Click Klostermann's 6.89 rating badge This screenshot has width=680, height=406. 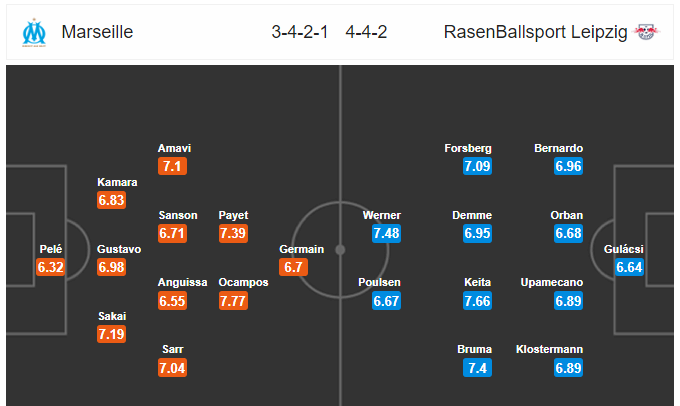click(569, 368)
